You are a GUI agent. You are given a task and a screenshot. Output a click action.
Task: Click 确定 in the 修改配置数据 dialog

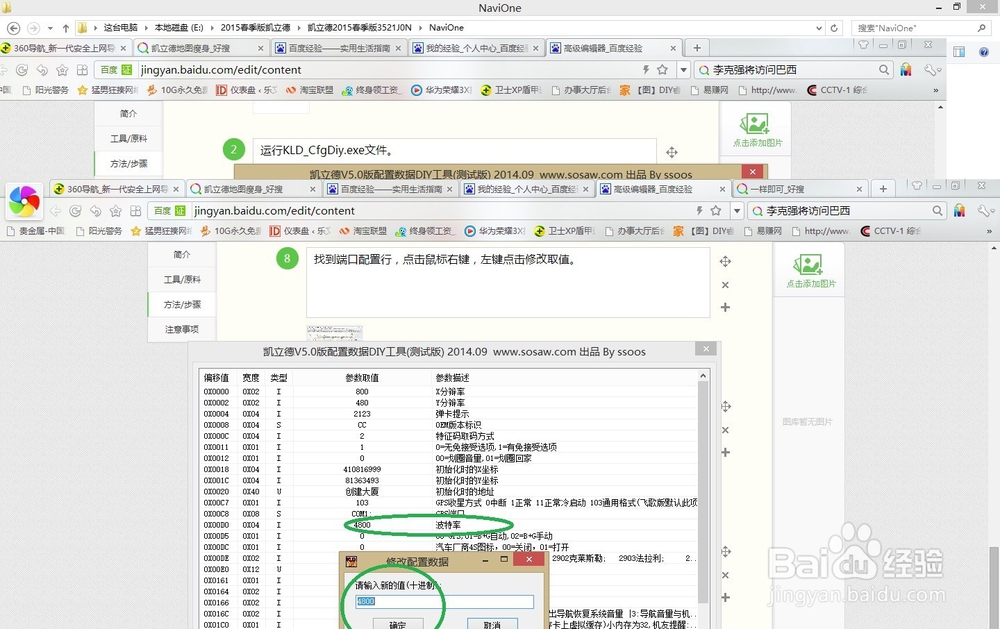pyautogui.click(x=397, y=625)
